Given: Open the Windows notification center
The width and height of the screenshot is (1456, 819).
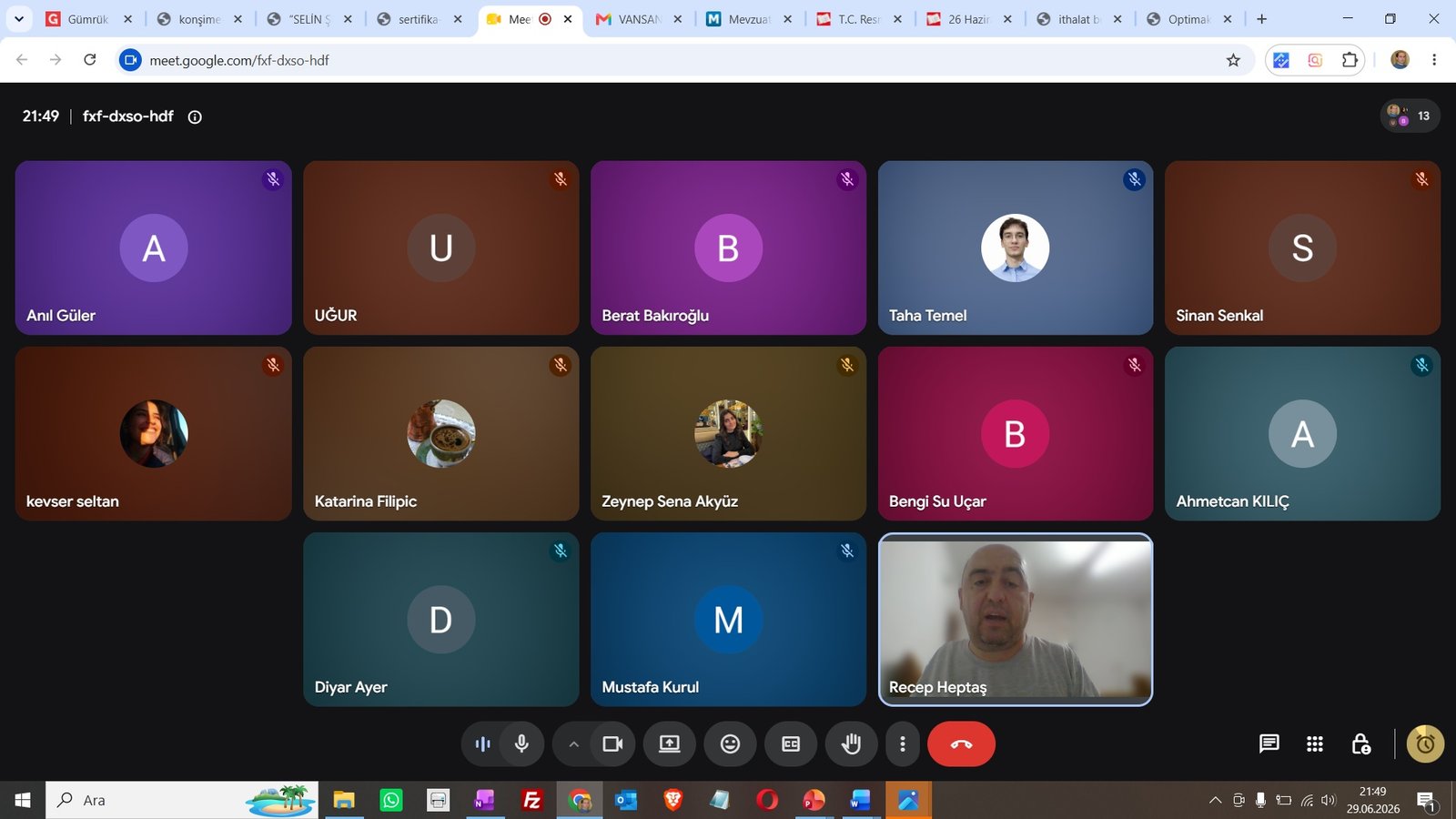Looking at the screenshot, I should 1426,801.
